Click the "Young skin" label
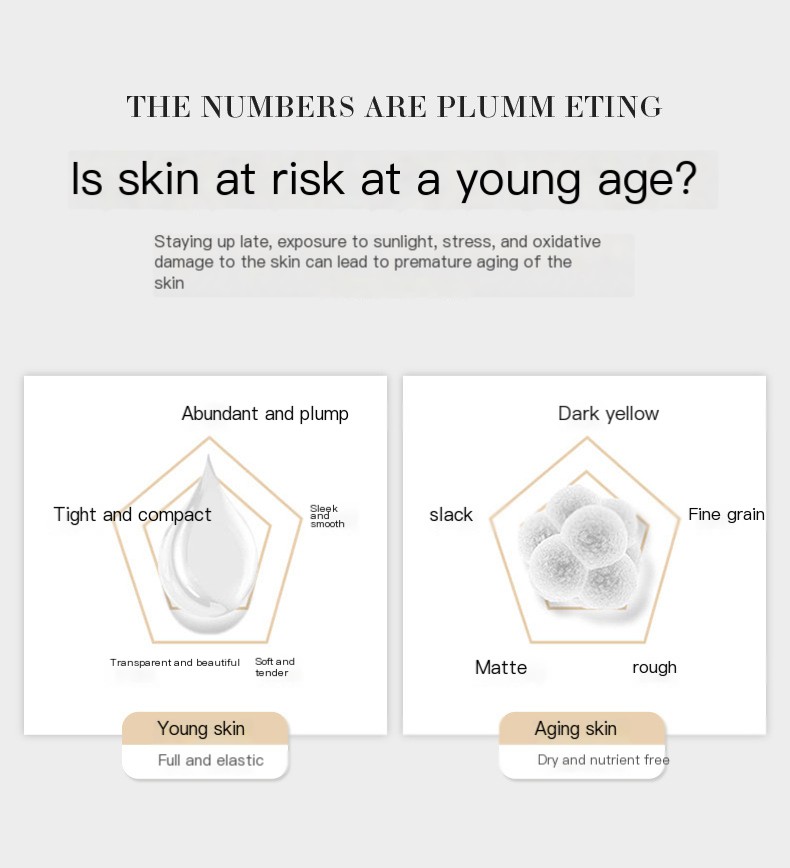The width and height of the screenshot is (790, 868). pyautogui.click(x=201, y=729)
